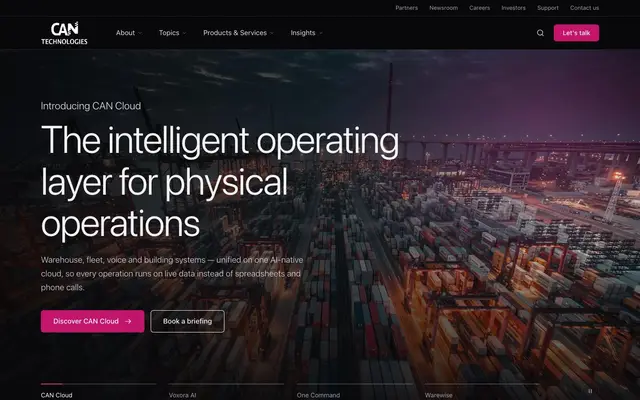Select the CAN Cloud slide tab

98,391
